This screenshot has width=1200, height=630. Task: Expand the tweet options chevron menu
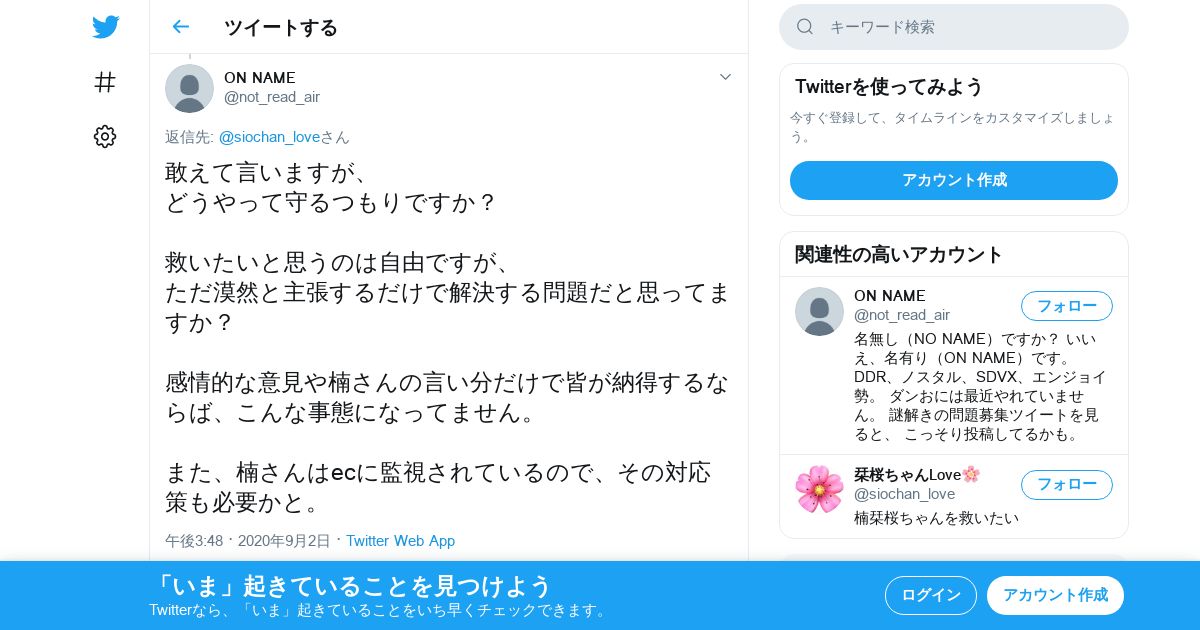726,77
